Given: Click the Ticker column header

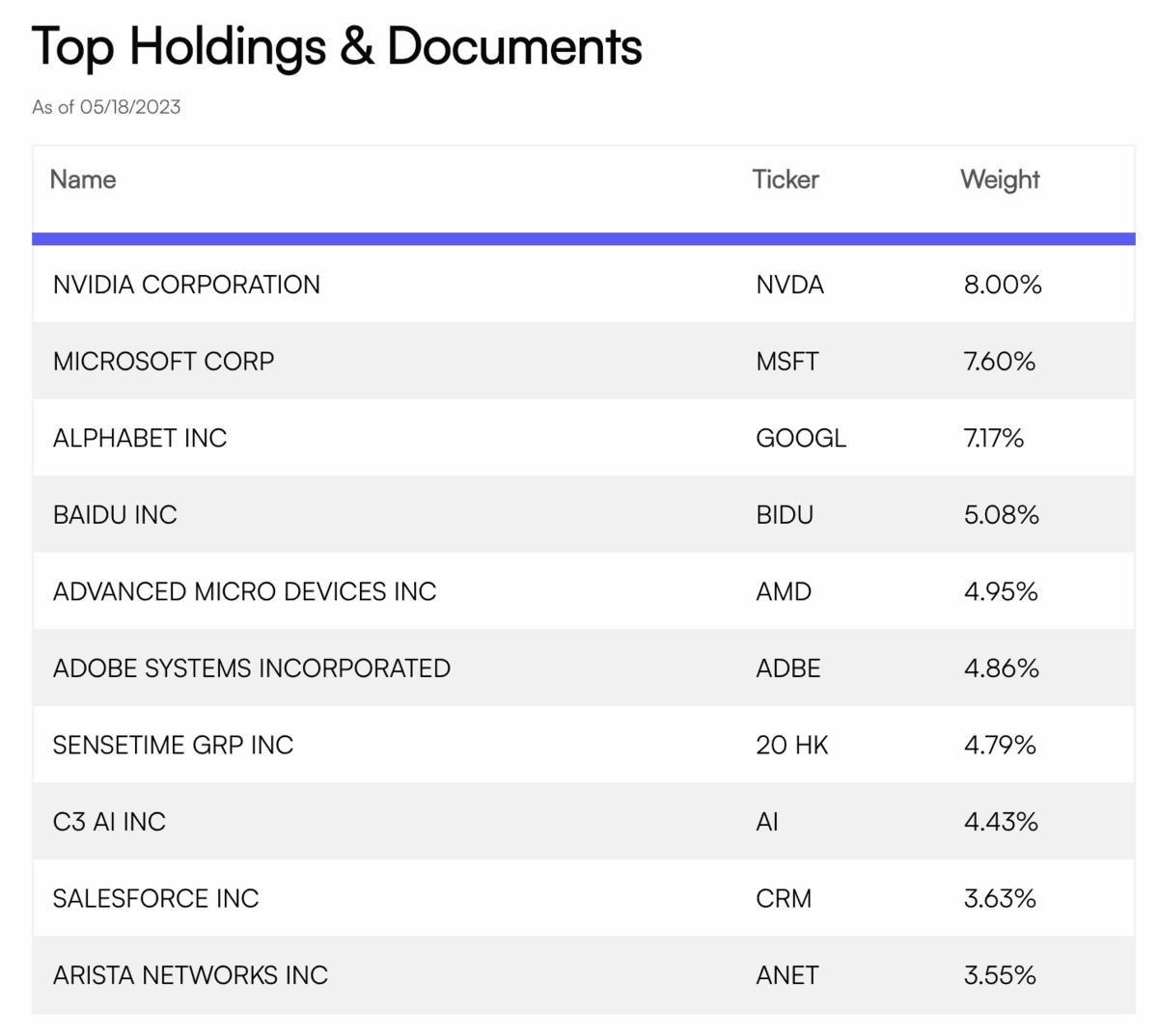Looking at the screenshot, I should (786, 180).
